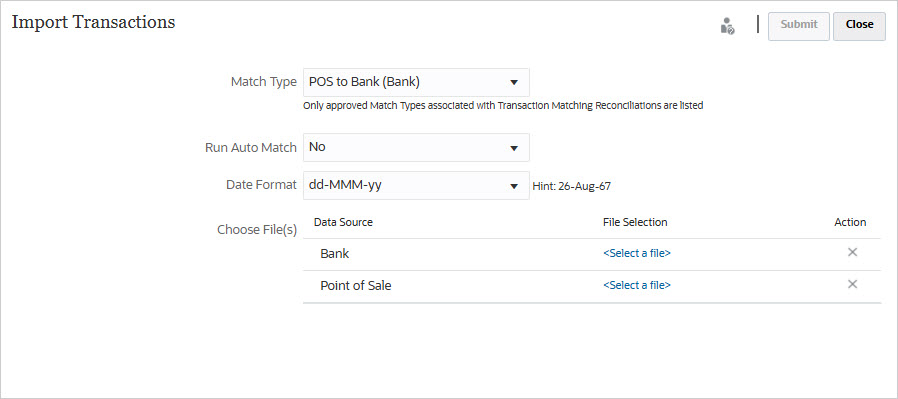Open the Match Type dropdown
The height and width of the screenshot is (399, 898).
coord(416,82)
